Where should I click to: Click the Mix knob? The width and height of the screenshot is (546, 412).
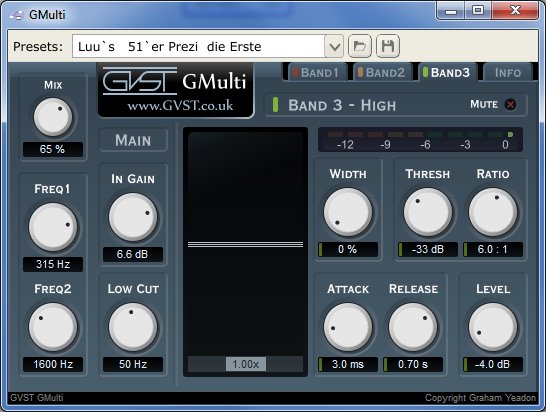click(53, 117)
